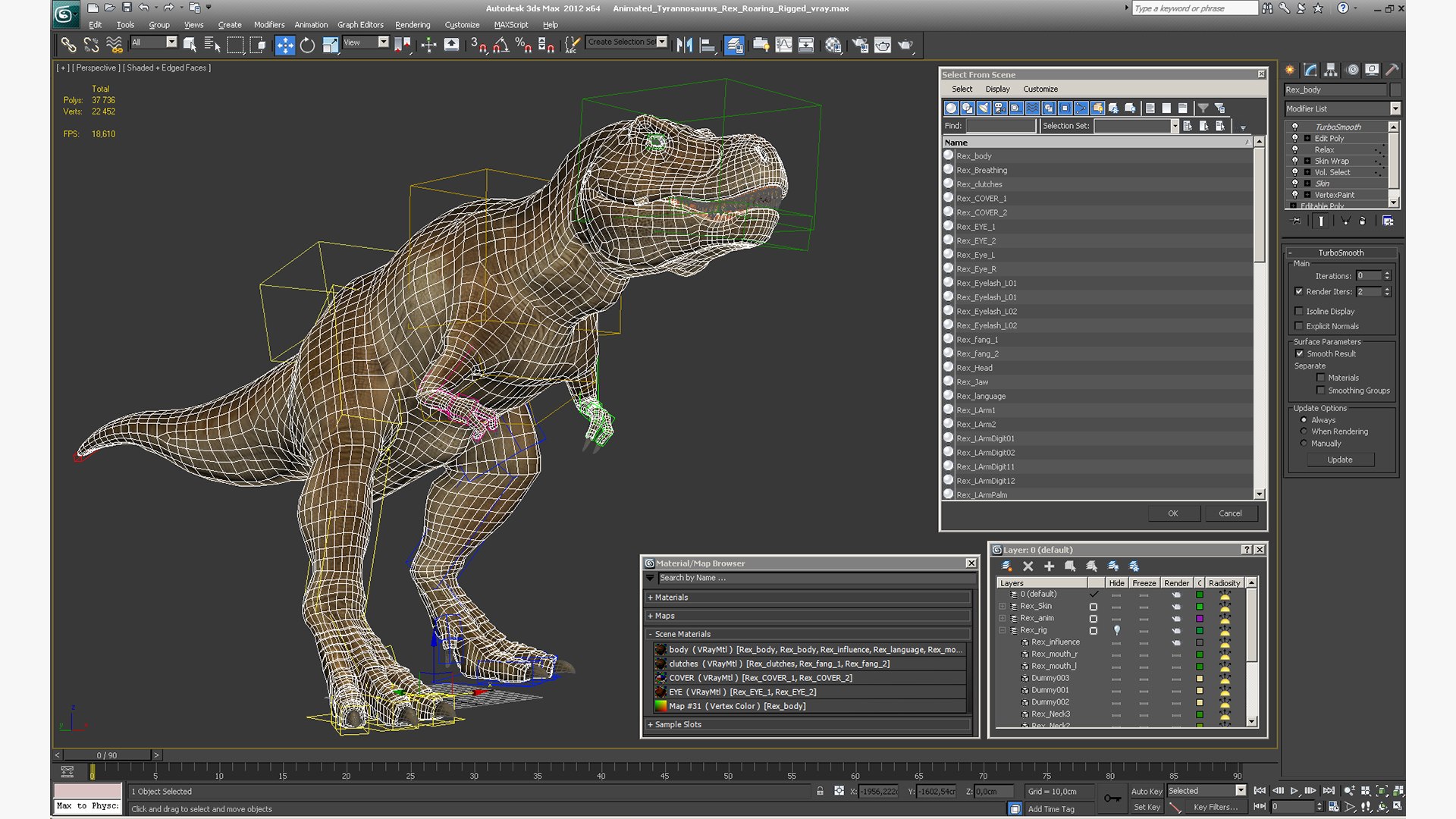Open the Material Editor icon
Screen dimensions: 1456x819
pos(833,45)
